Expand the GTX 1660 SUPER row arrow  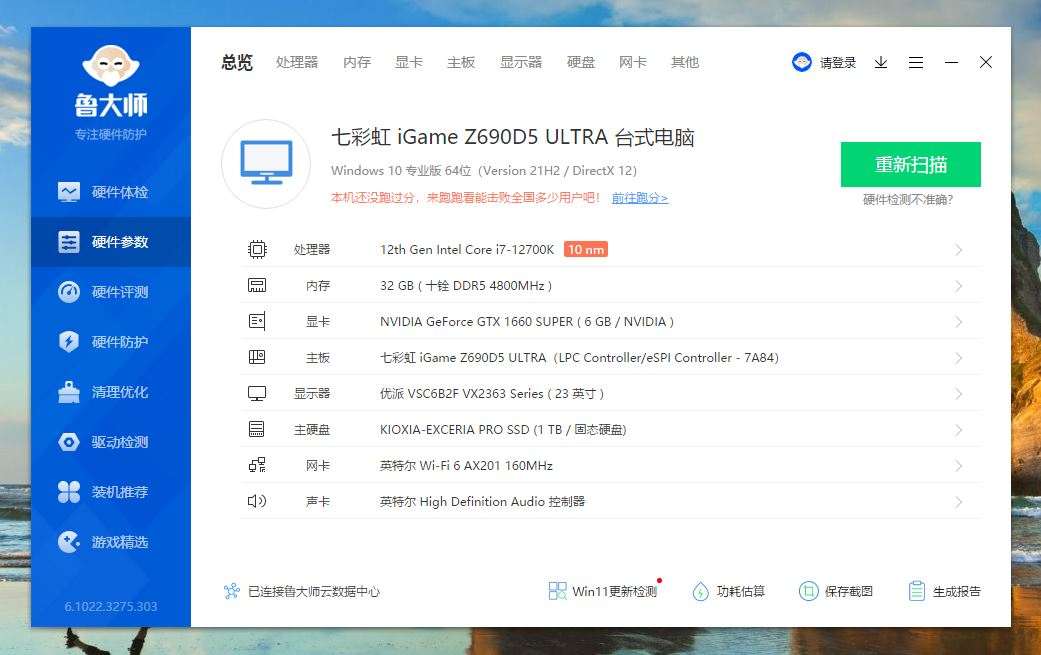pyautogui.click(x=959, y=322)
